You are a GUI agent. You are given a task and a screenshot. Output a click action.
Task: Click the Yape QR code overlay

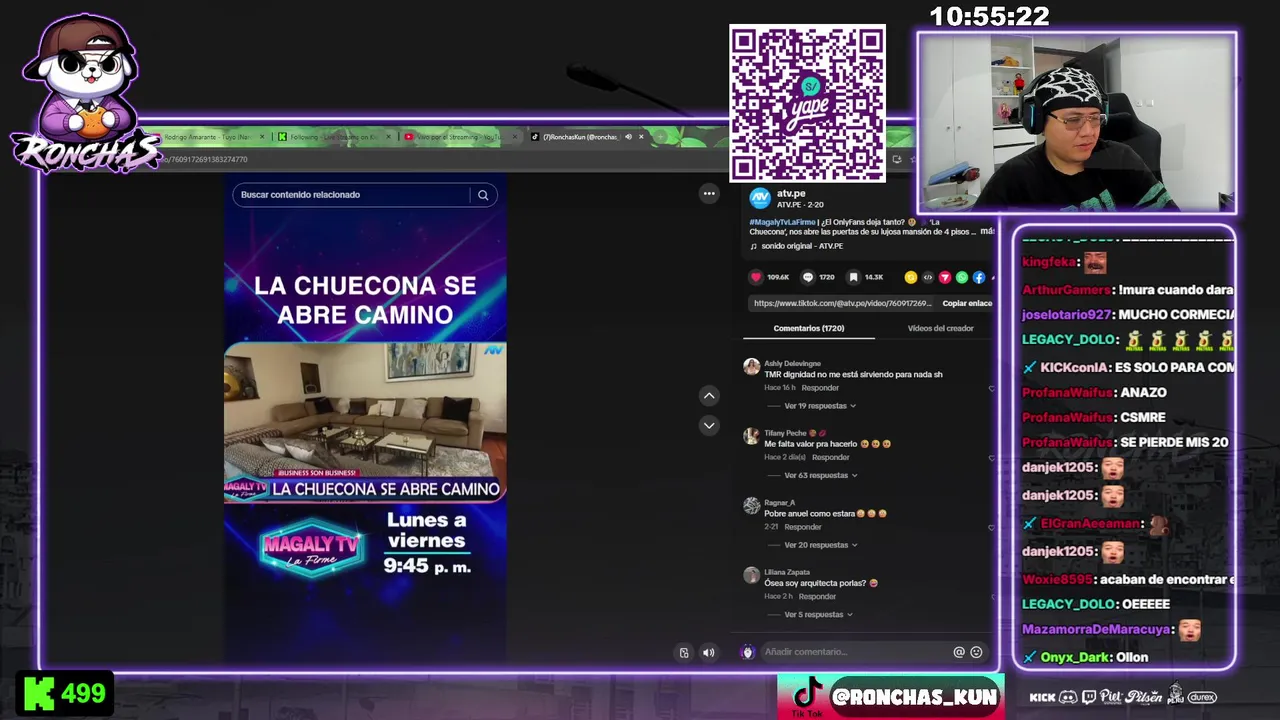pyautogui.click(x=807, y=104)
